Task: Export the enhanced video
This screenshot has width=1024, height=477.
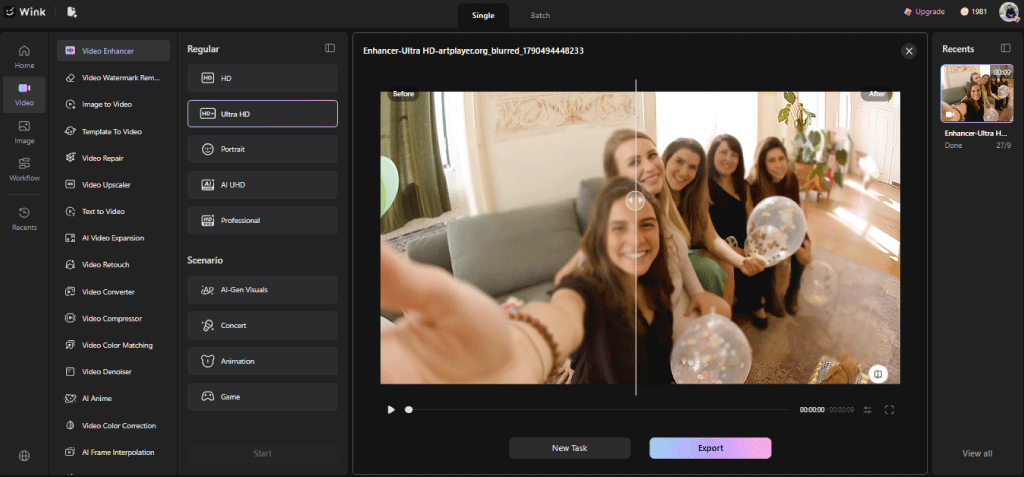Action: (x=710, y=448)
